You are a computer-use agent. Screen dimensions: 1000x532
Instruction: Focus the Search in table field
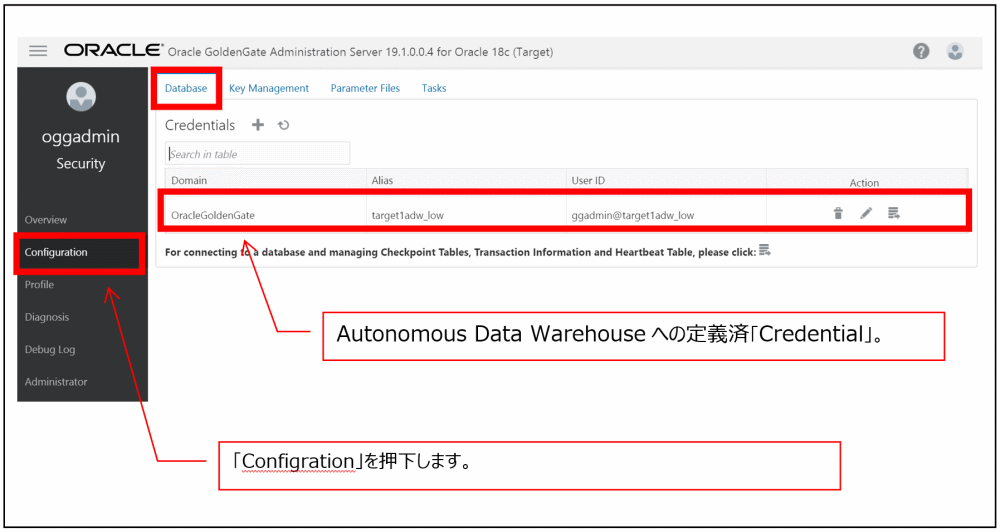point(258,154)
